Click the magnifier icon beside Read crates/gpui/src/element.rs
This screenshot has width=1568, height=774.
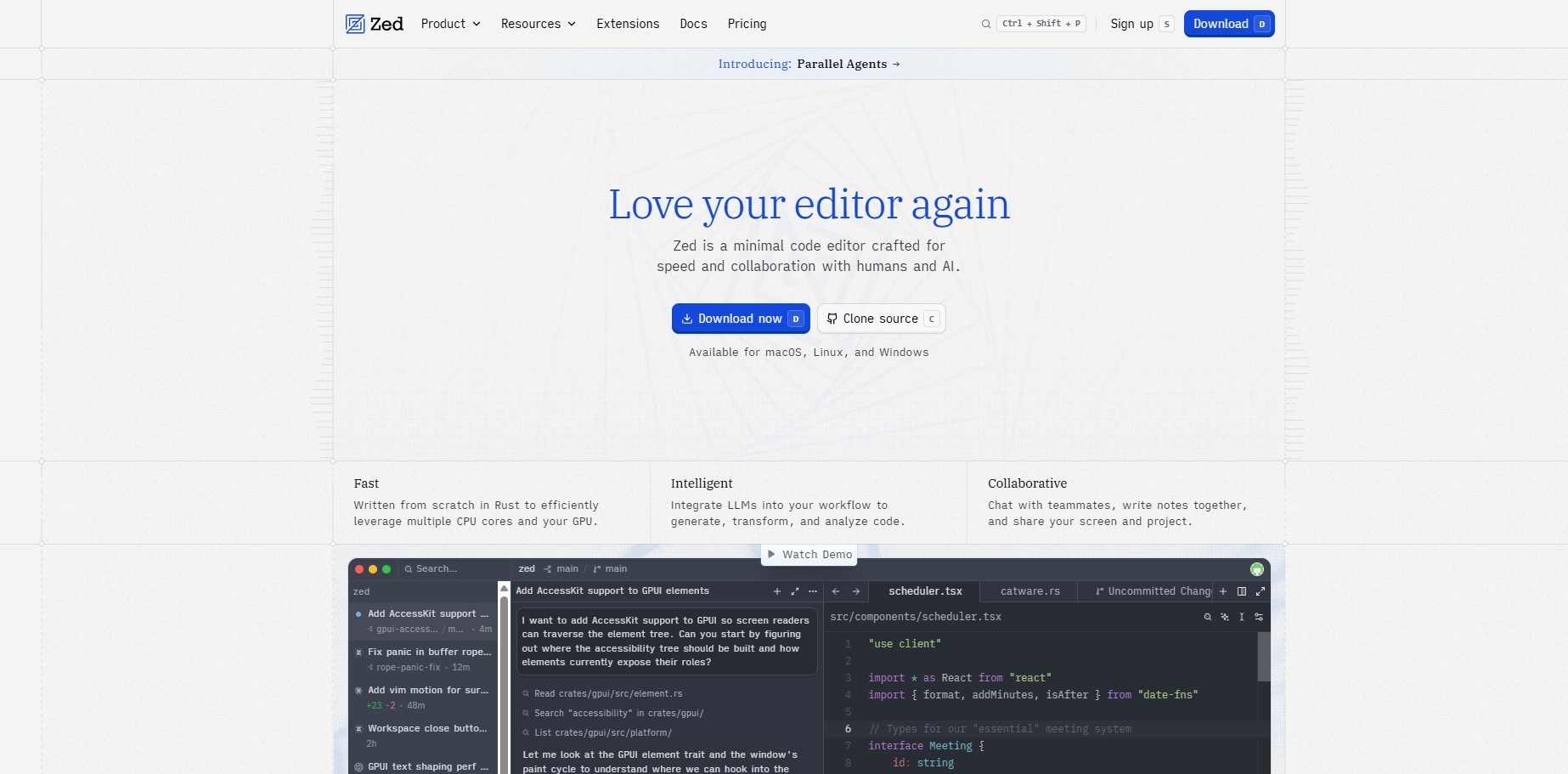pyautogui.click(x=526, y=694)
